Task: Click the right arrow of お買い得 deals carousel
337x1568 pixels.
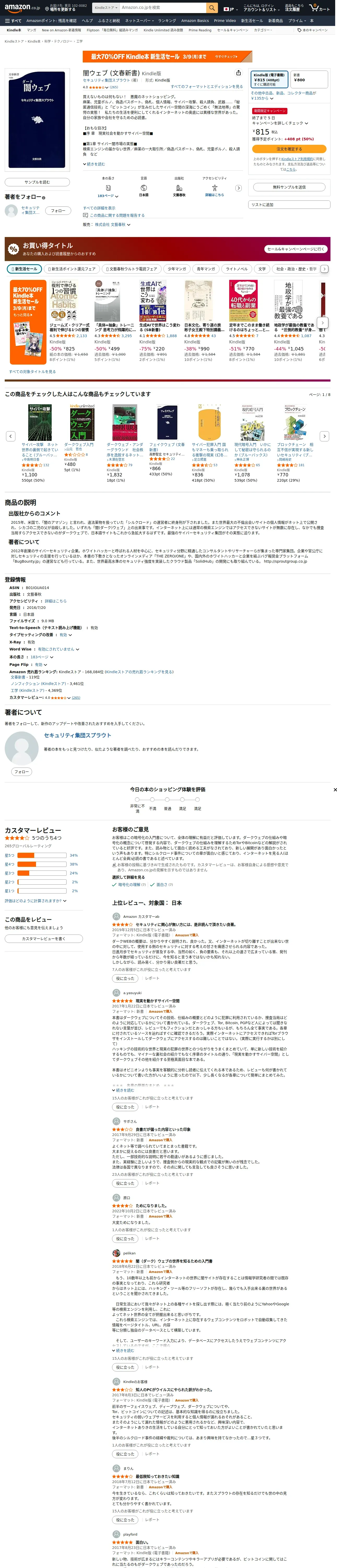Action: (322, 322)
